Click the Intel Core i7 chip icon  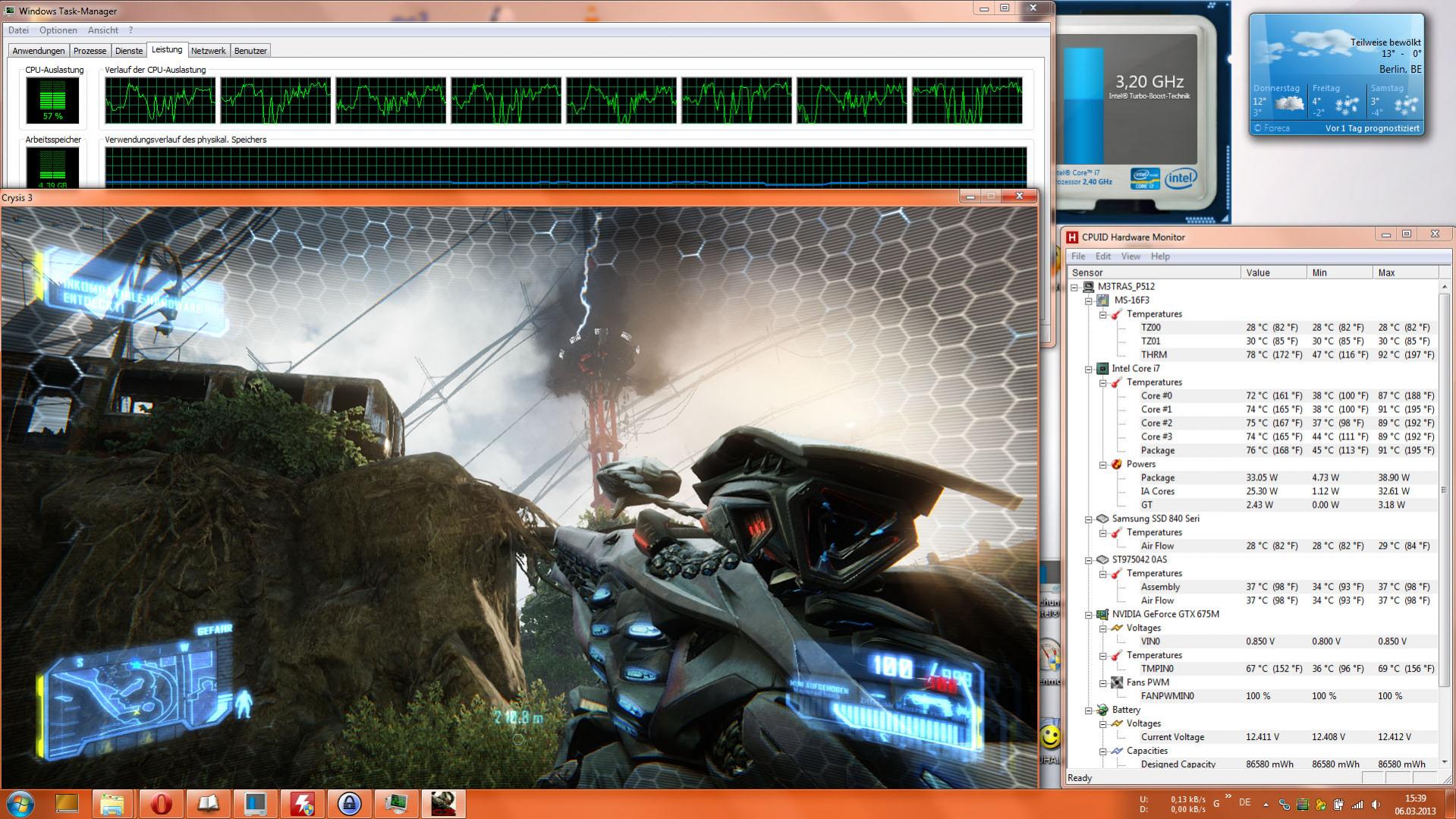tap(1102, 369)
